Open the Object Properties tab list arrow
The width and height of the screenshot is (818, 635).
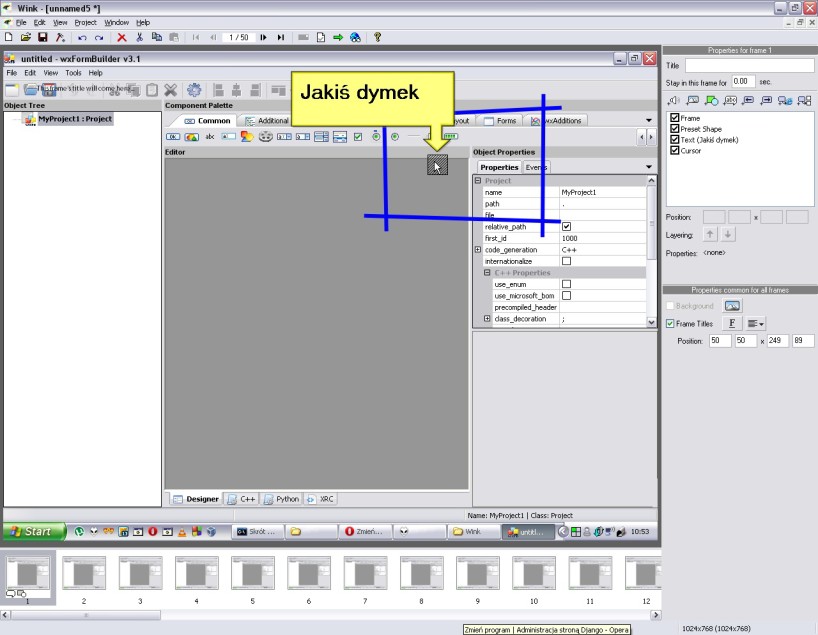tap(649, 167)
